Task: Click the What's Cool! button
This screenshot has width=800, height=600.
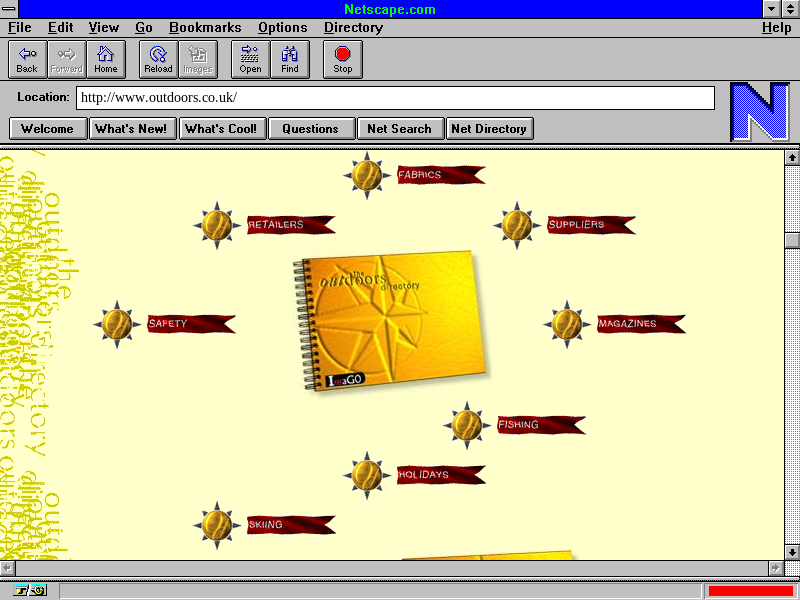Action: coord(221,128)
